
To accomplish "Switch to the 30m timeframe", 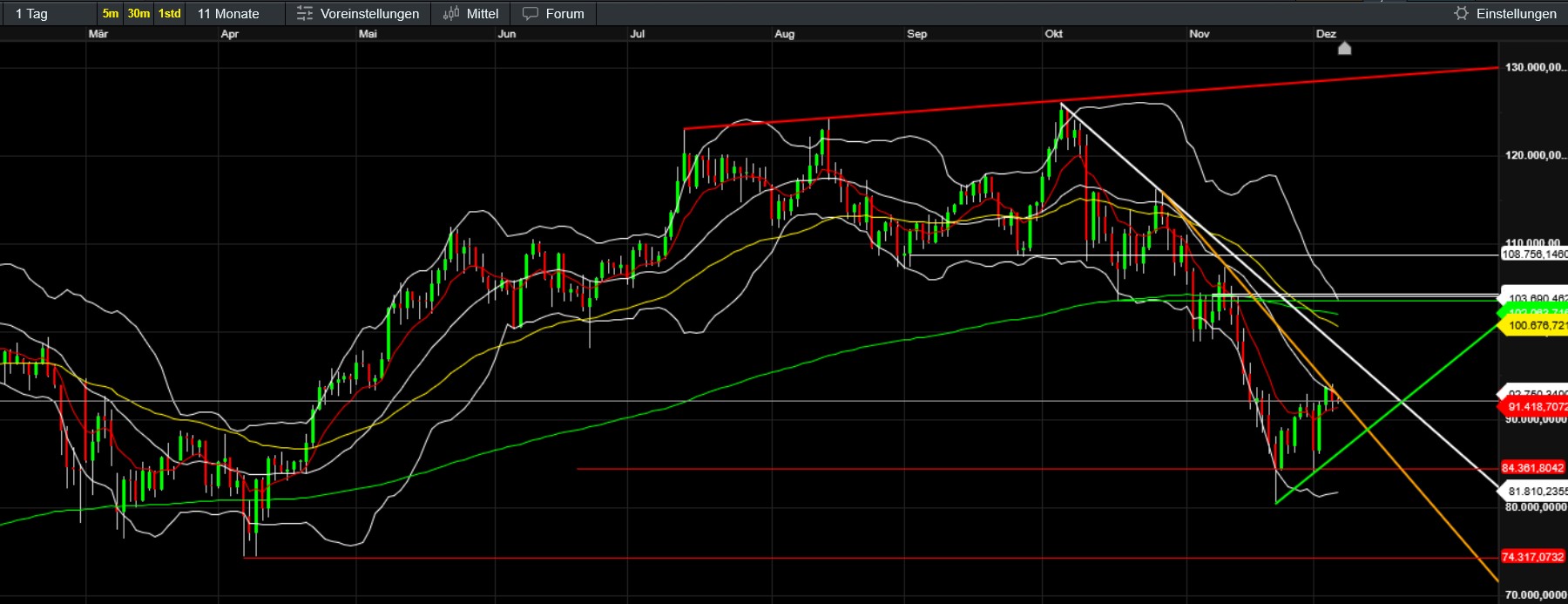I will 139,13.
